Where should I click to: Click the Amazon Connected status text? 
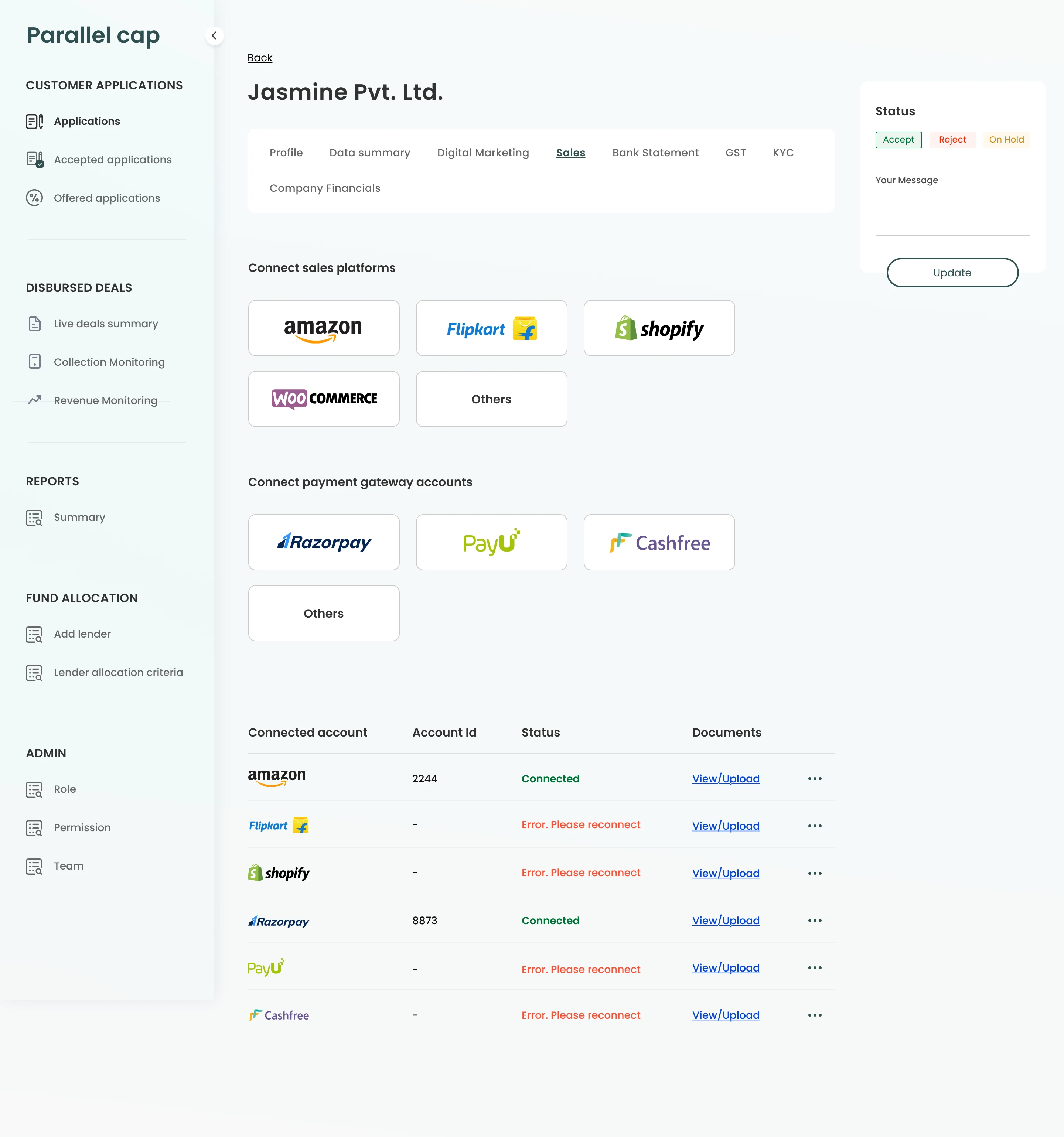pyautogui.click(x=550, y=779)
